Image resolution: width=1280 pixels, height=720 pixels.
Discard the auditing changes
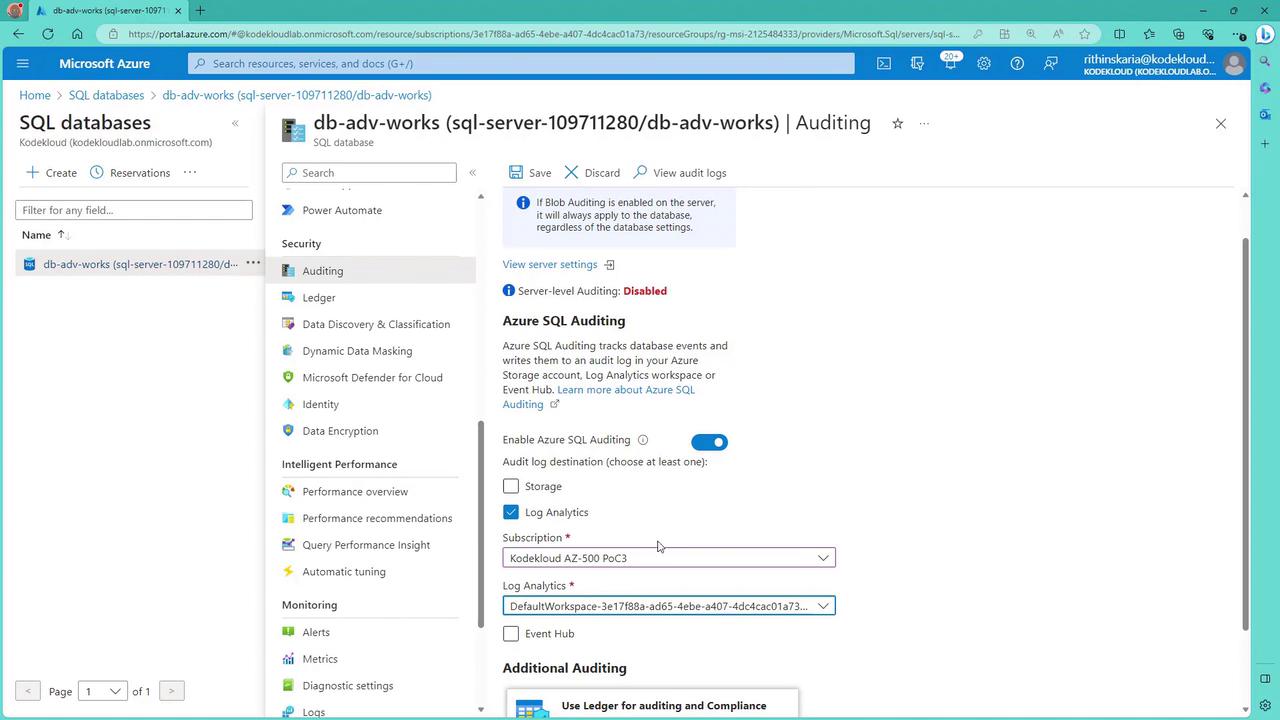[x=592, y=173]
